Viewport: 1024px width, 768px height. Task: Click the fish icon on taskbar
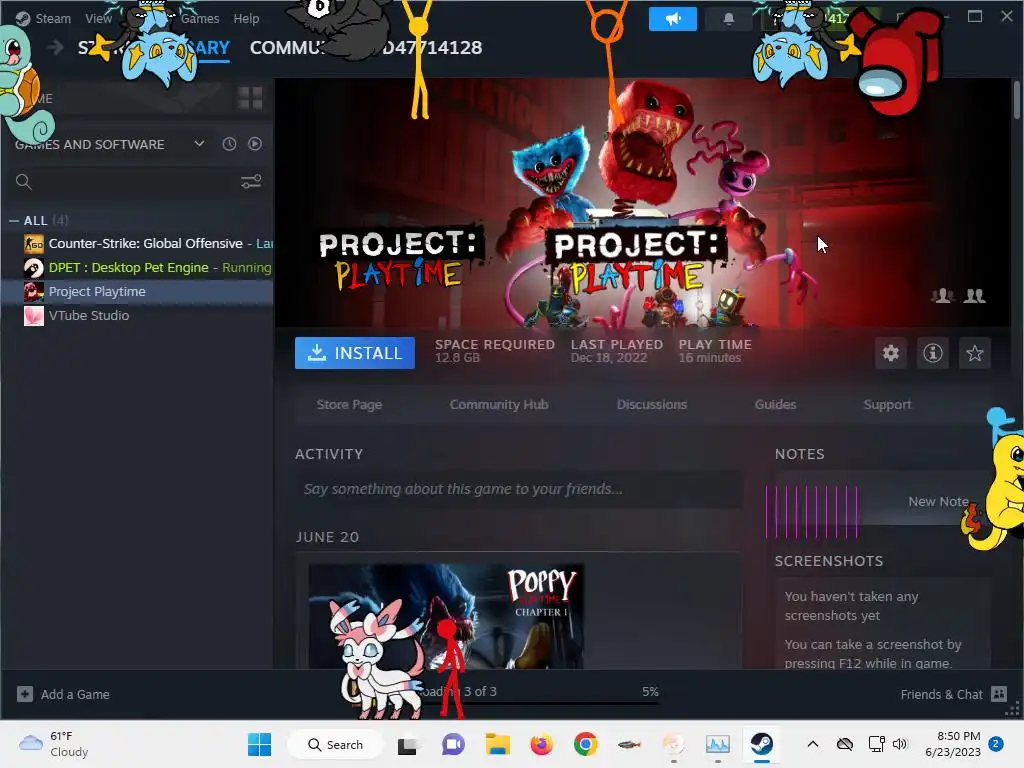(x=629, y=744)
